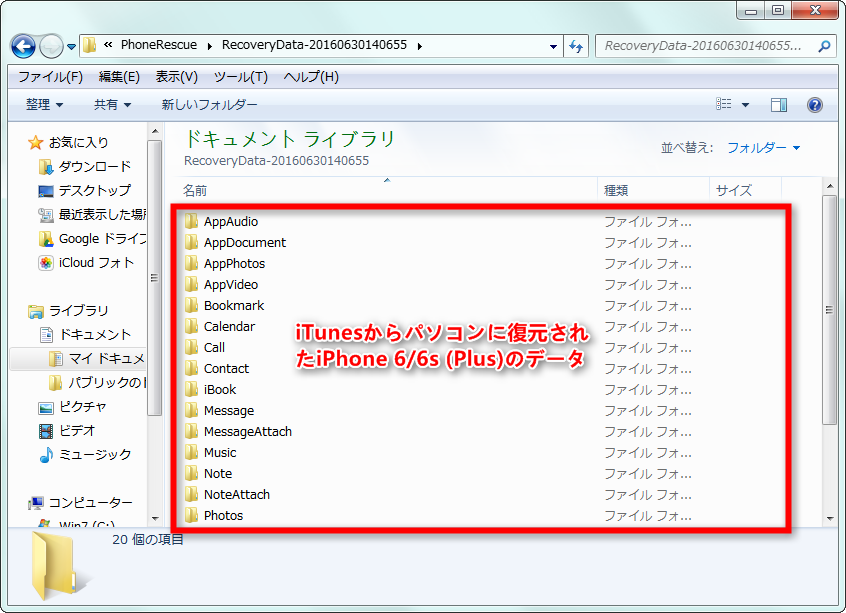Open the 並べ替え フォルダー dropdown
The height and width of the screenshot is (613, 846).
click(763, 147)
